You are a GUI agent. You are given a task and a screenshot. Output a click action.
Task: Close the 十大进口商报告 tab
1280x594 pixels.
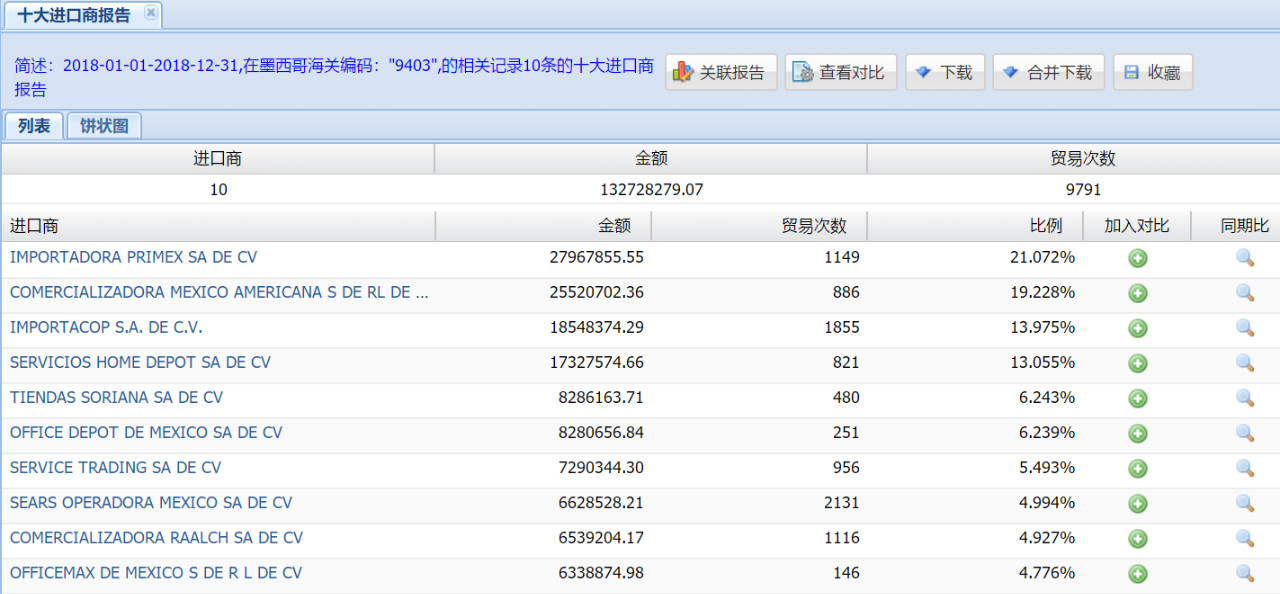pyautogui.click(x=151, y=13)
